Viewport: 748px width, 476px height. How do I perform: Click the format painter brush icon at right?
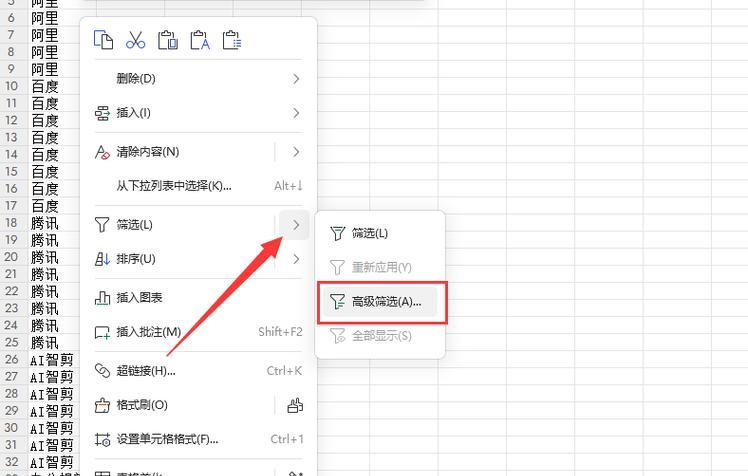(295, 405)
